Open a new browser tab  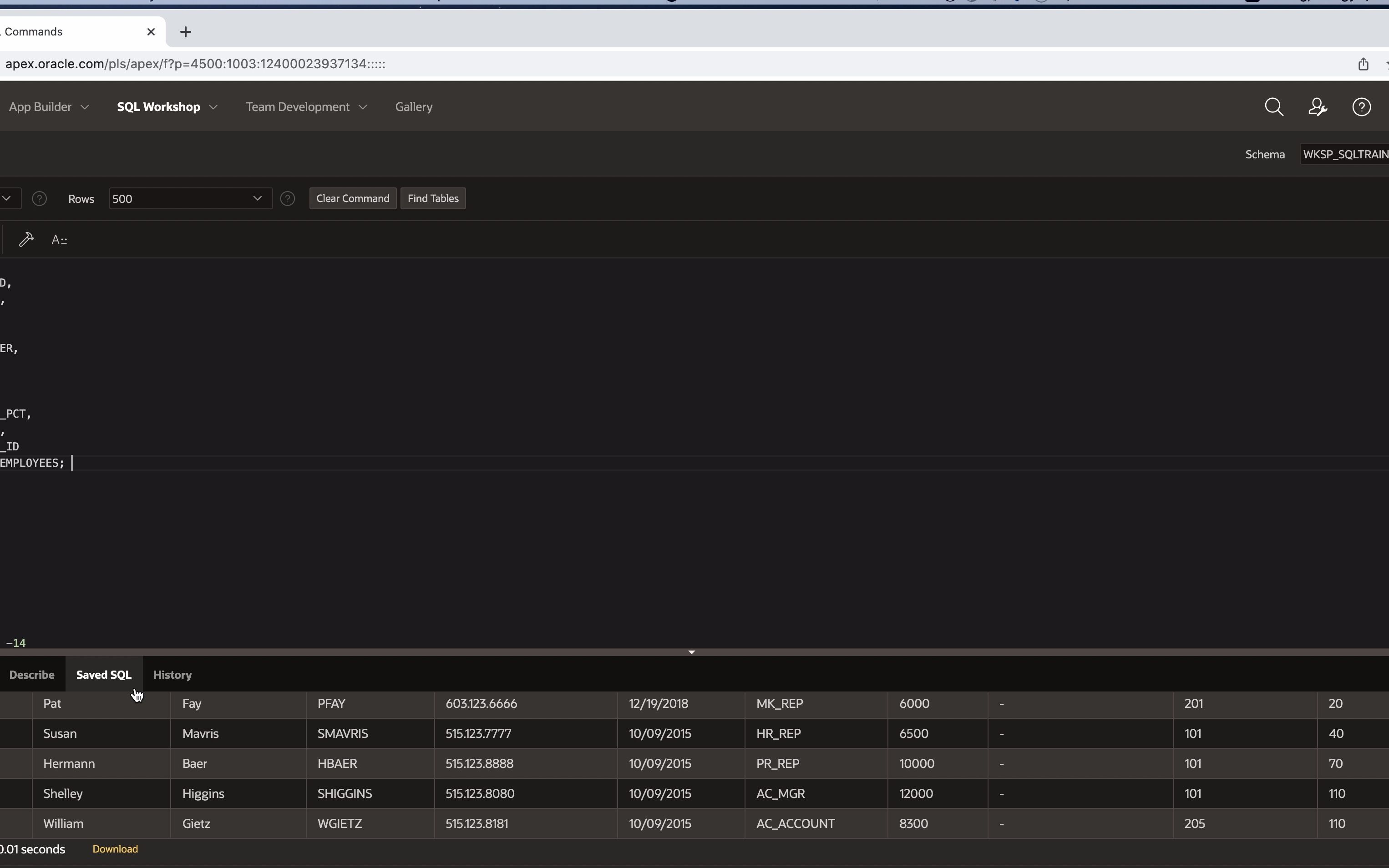(186, 32)
